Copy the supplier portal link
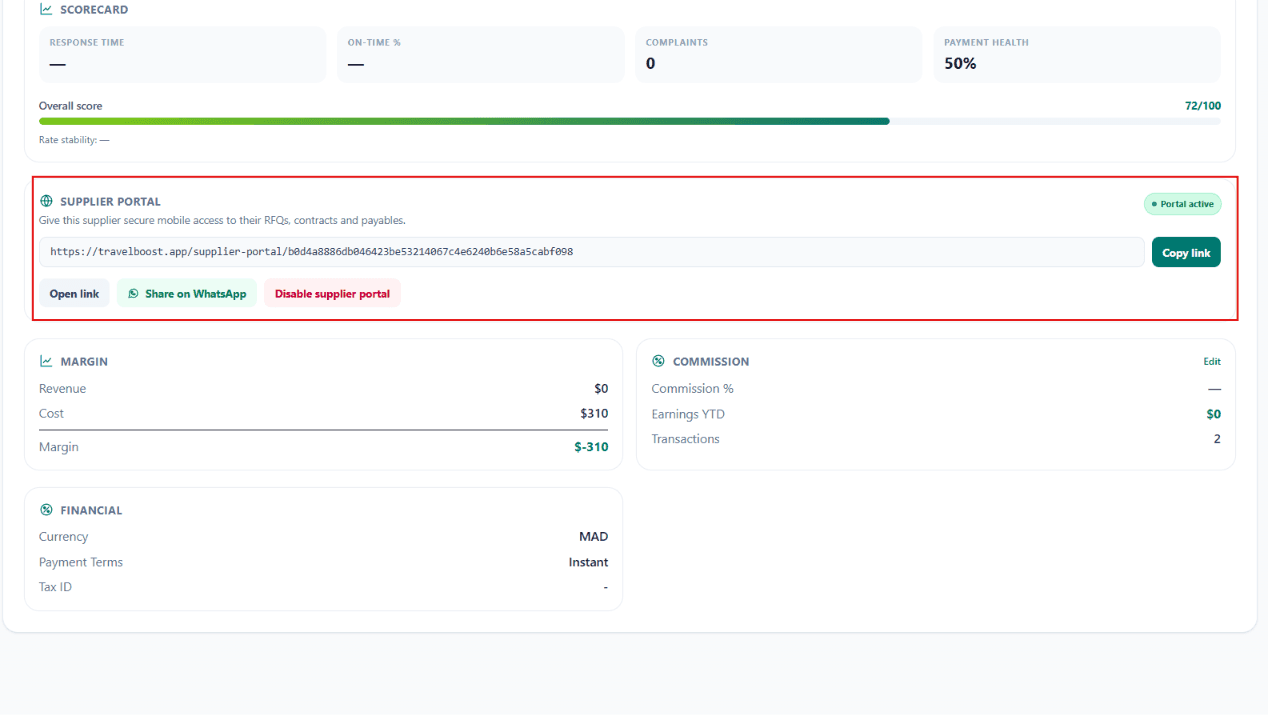Screen dimensions: 1268x715 [x=1186, y=253]
